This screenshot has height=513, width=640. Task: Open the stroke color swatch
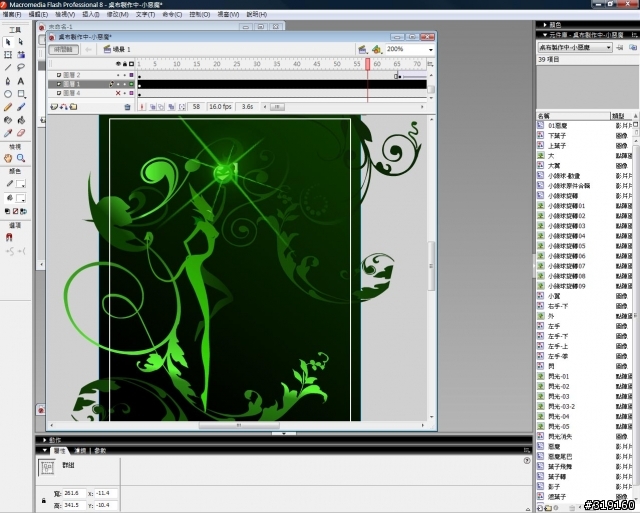21,184
